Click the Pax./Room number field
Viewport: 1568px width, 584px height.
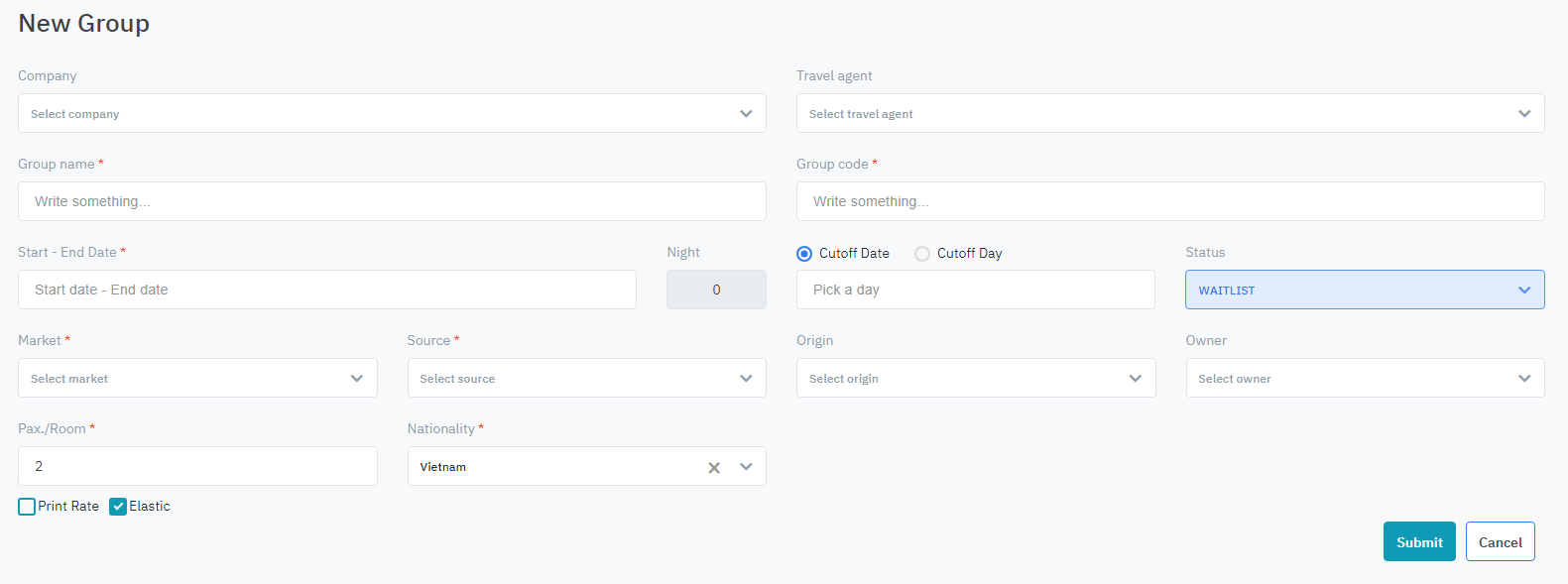point(197,466)
